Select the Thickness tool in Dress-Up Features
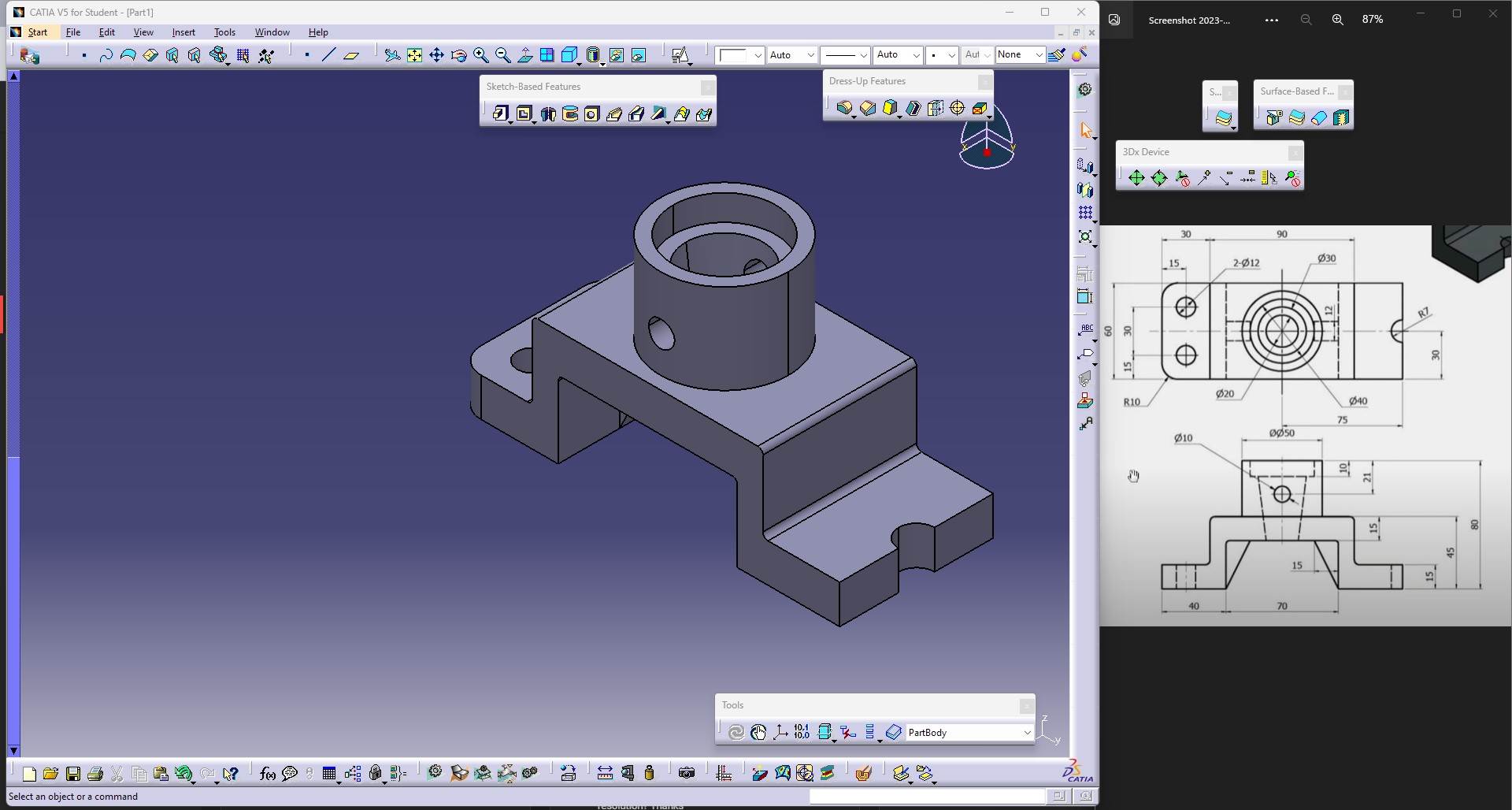The image size is (1512, 810). tap(935, 108)
